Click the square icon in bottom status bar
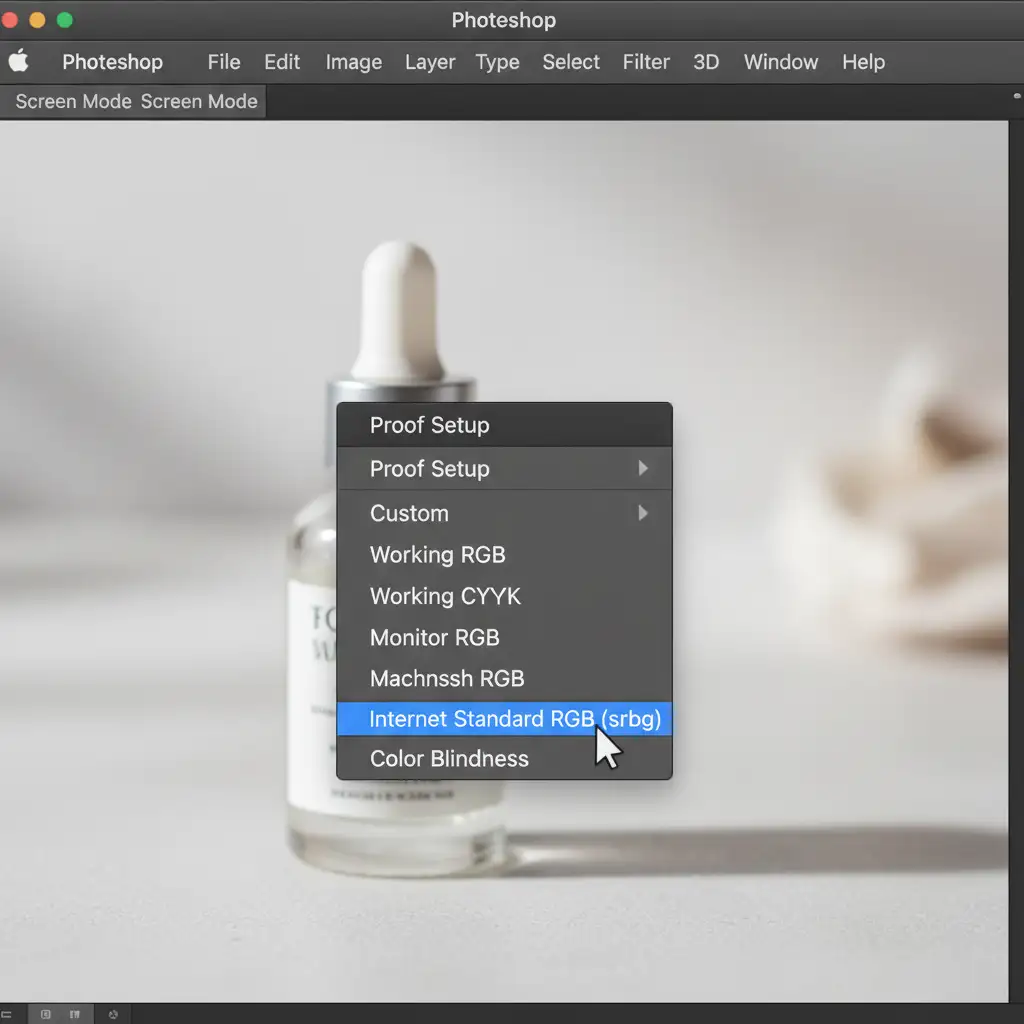 46,1014
